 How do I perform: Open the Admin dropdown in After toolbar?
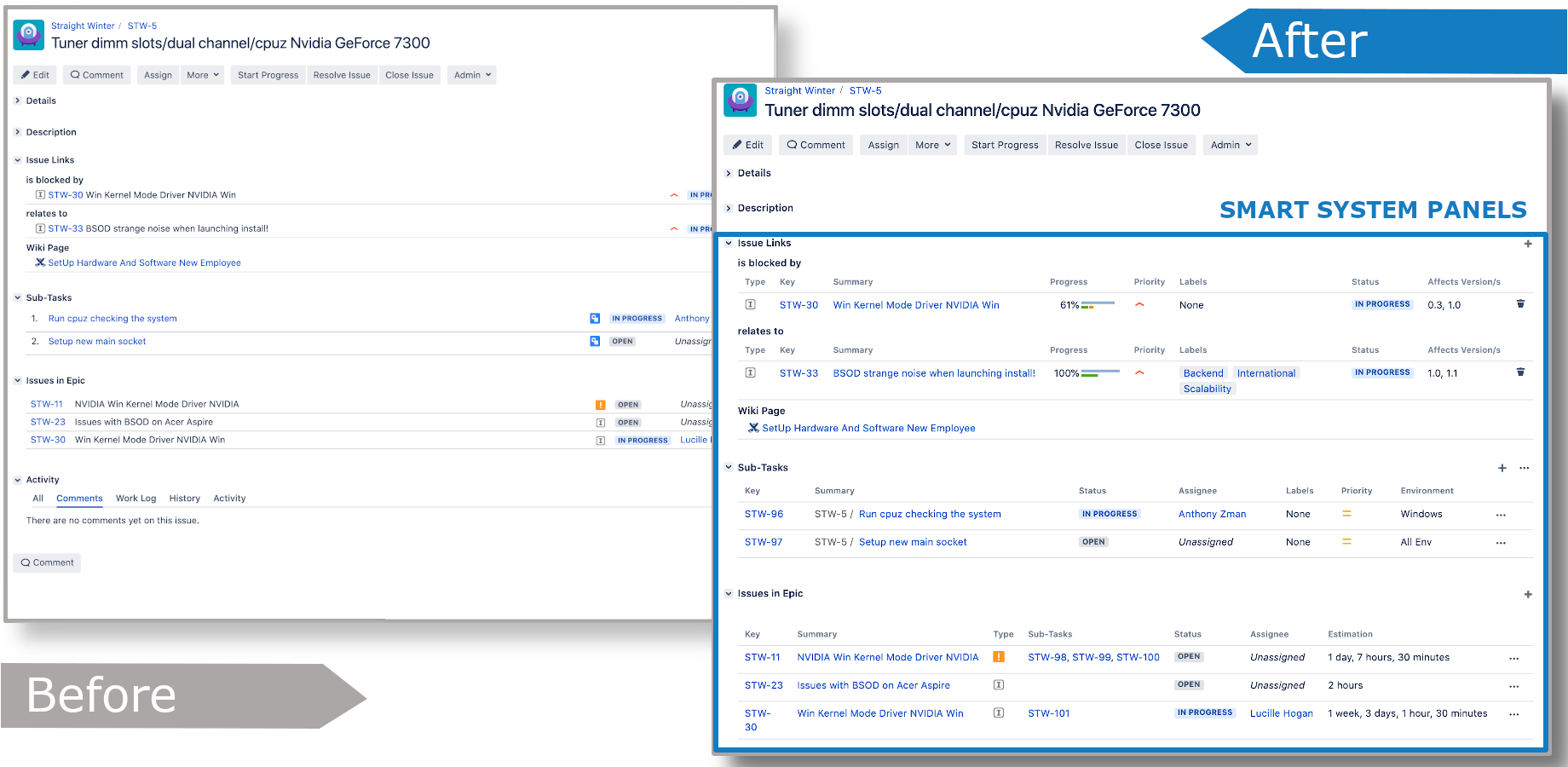(1231, 145)
